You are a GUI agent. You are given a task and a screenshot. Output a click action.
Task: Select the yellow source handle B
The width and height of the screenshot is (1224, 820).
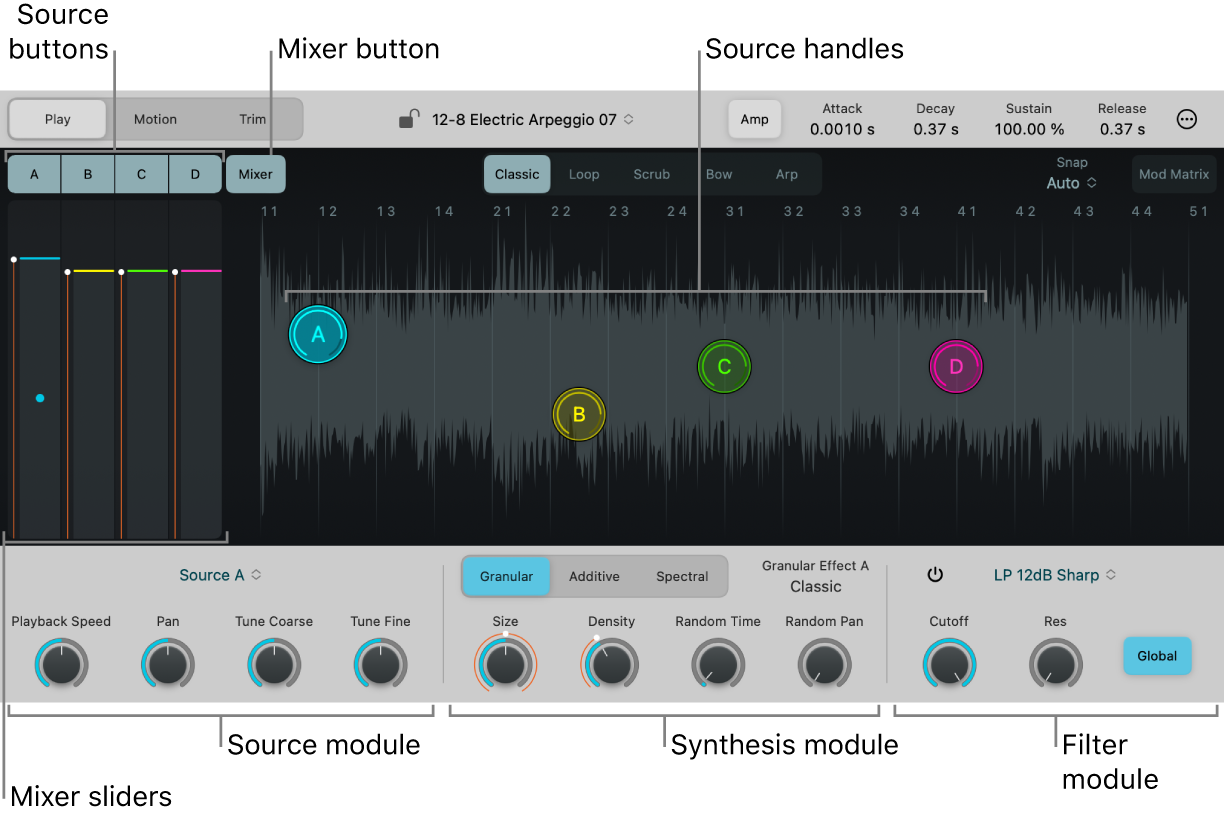click(579, 415)
